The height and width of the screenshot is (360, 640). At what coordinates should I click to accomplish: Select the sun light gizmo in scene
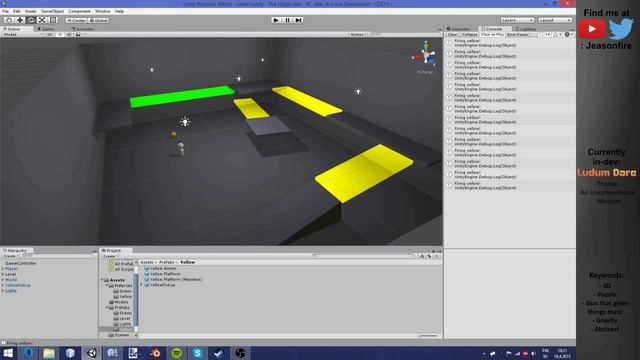click(x=185, y=121)
